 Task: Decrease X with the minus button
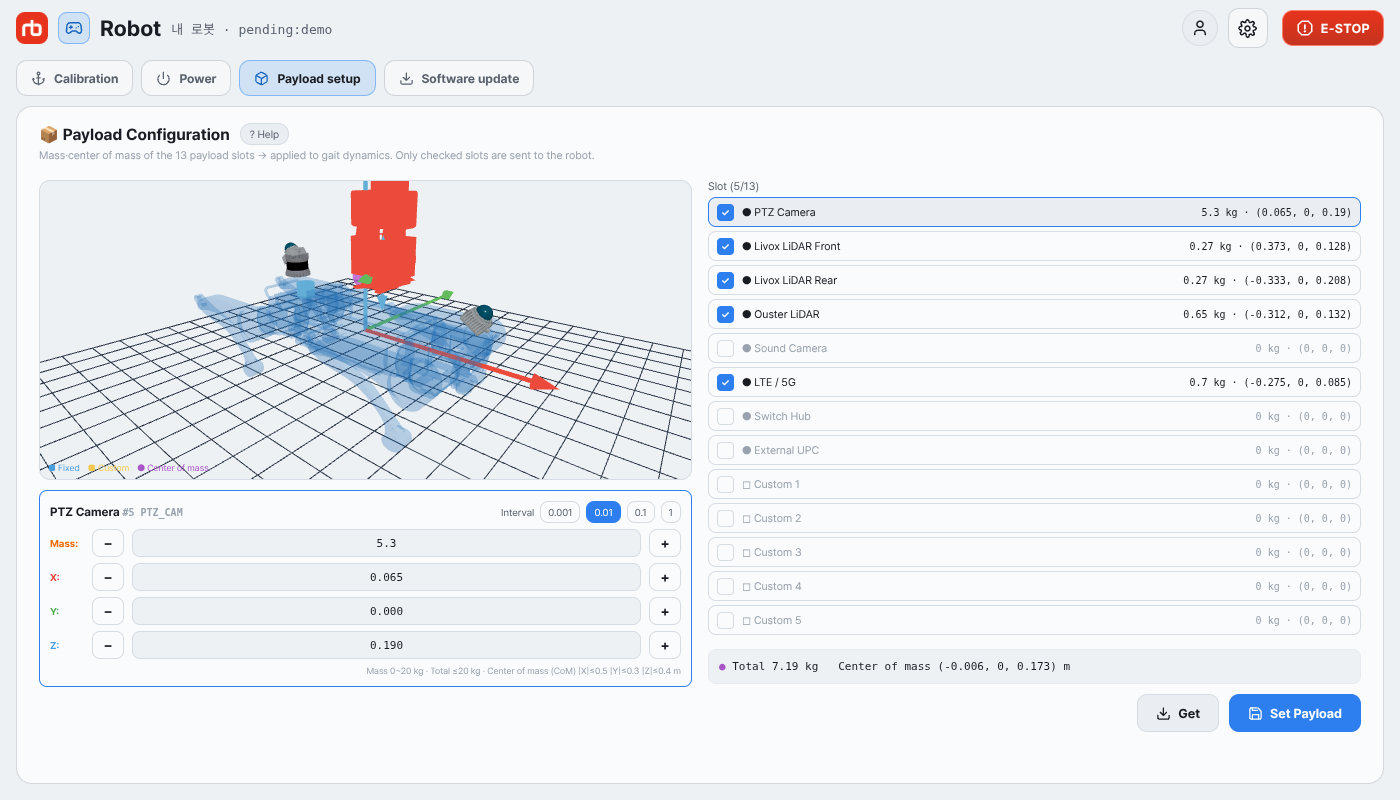(x=108, y=577)
